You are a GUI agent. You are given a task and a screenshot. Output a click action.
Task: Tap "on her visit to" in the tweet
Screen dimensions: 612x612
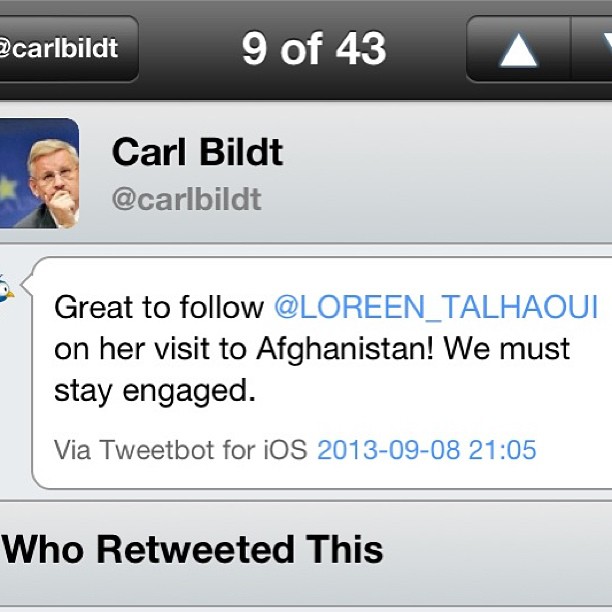pyautogui.click(x=151, y=349)
